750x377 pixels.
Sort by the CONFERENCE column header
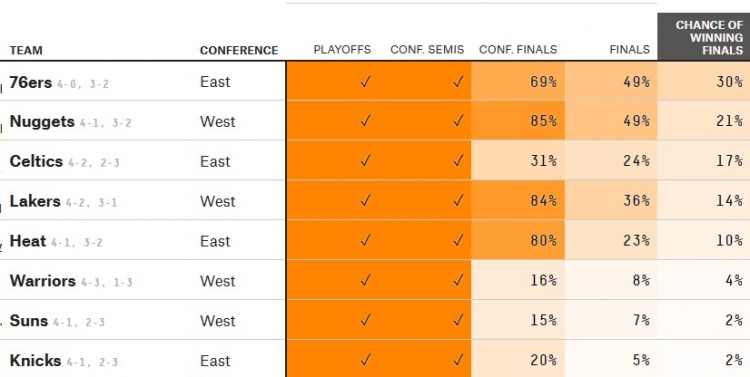[239, 50]
